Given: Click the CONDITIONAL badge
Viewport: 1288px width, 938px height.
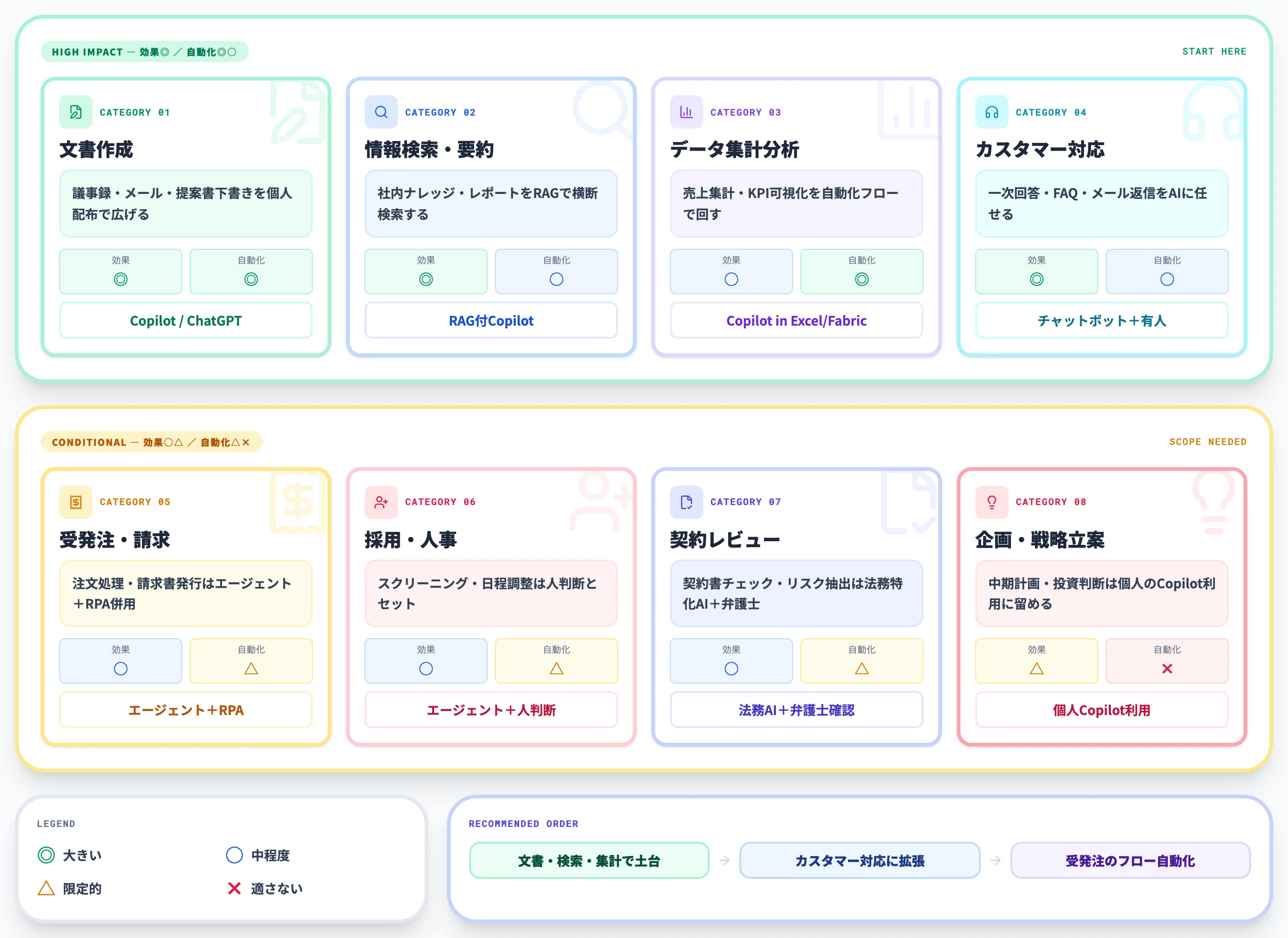Looking at the screenshot, I should point(151,442).
